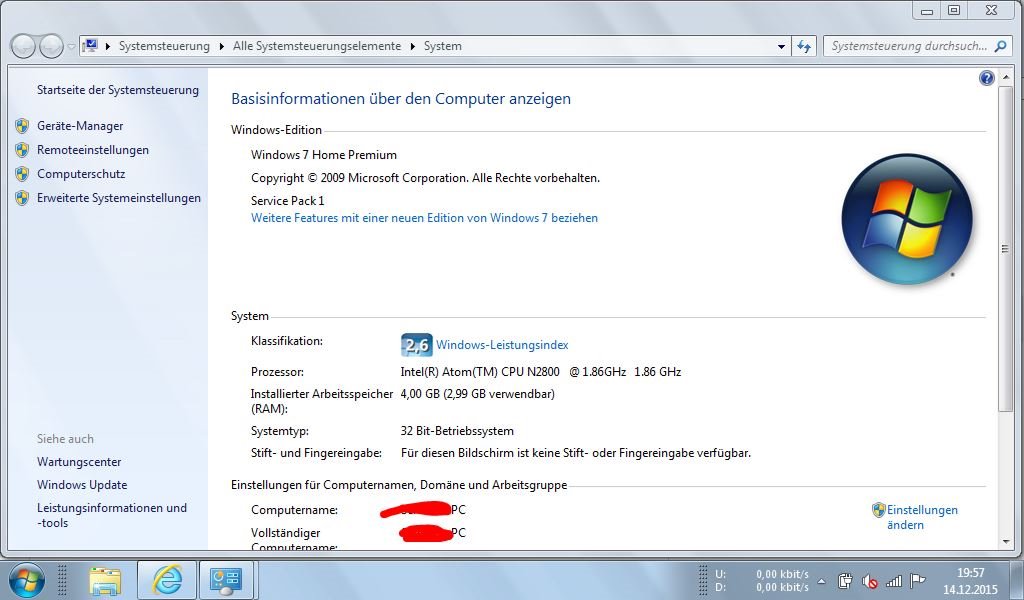Viewport: 1024px width, 600px height.
Task: Click the System breadcrumb segment
Action: pyautogui.click(x=443, y=46)
